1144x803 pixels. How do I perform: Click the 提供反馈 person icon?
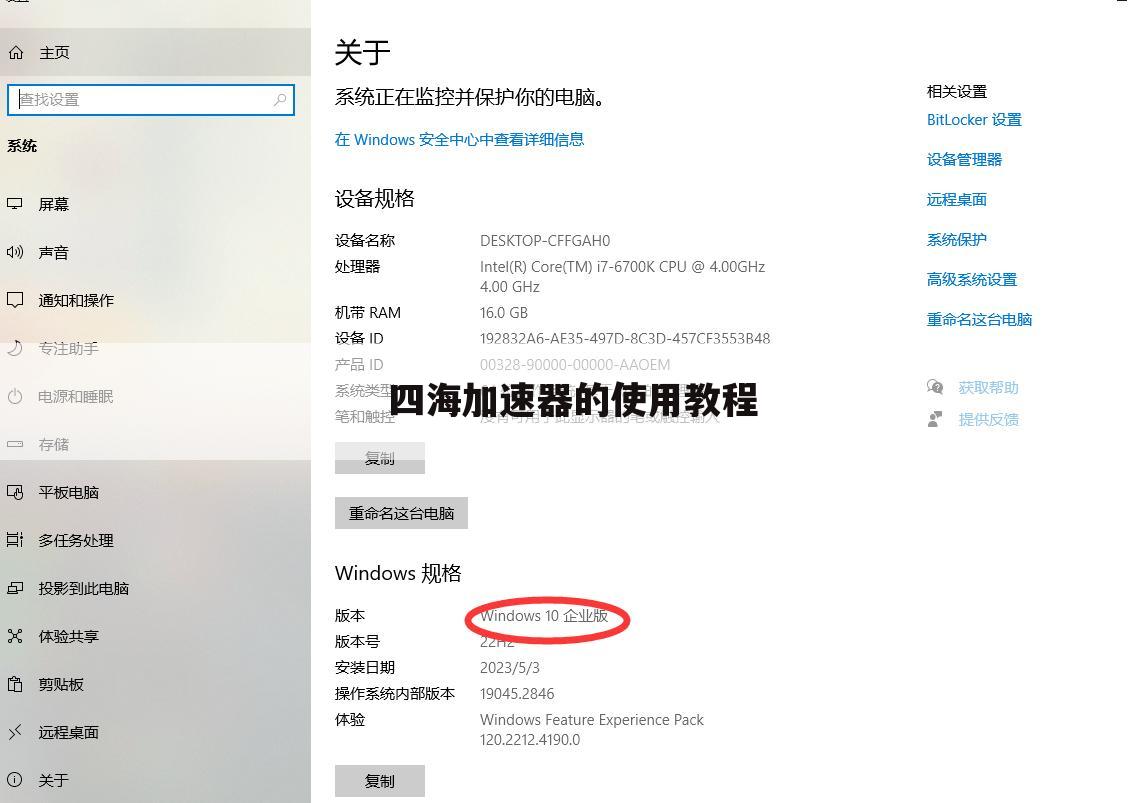pyautogui.click(x=935, y=419)
